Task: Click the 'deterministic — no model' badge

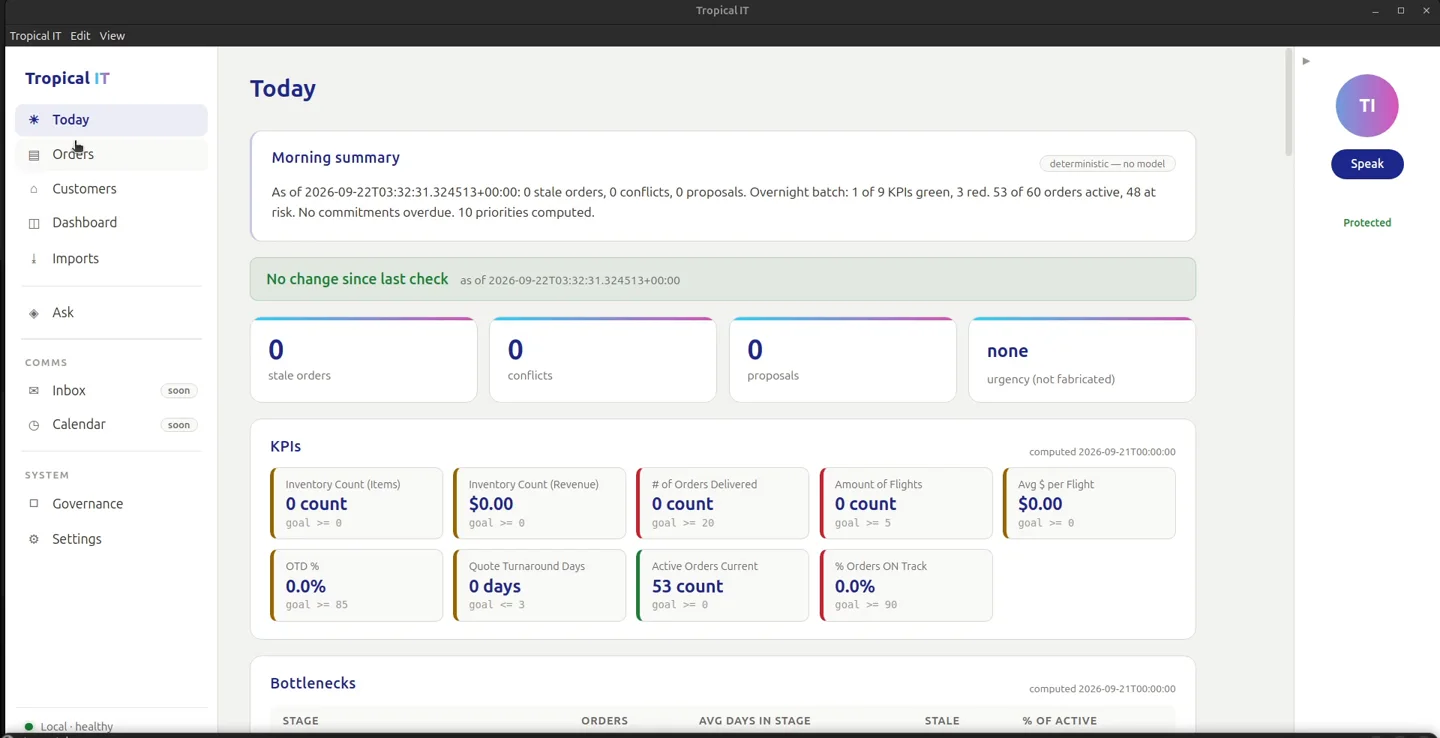Action: (1107, 164)
